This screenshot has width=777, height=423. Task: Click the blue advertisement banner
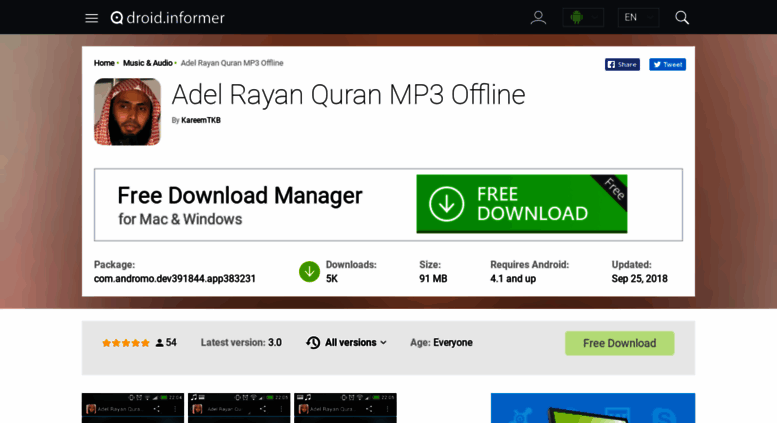593,408
